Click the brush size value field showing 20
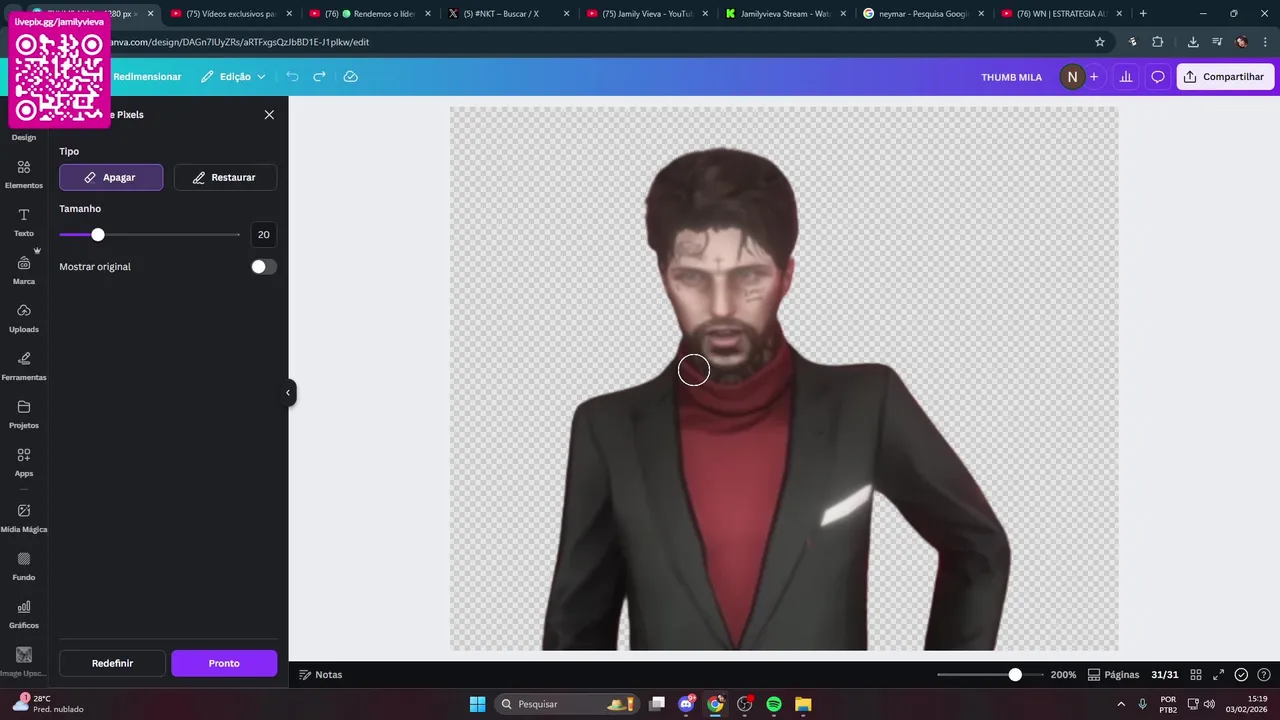Image resolution: width=1280 pixels, height=720 pixels. (263, 235)
